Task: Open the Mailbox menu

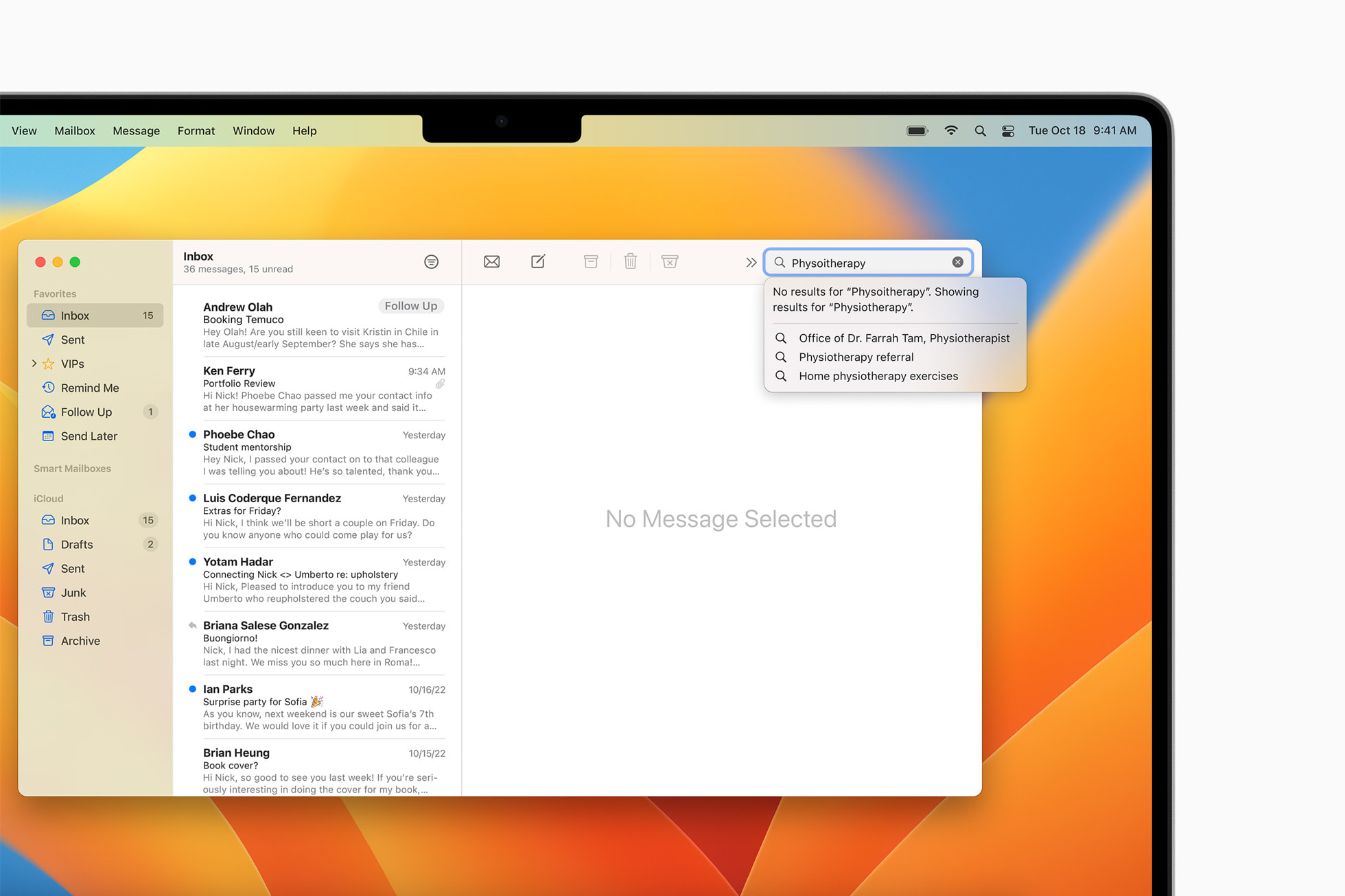Action: (74, 130)
